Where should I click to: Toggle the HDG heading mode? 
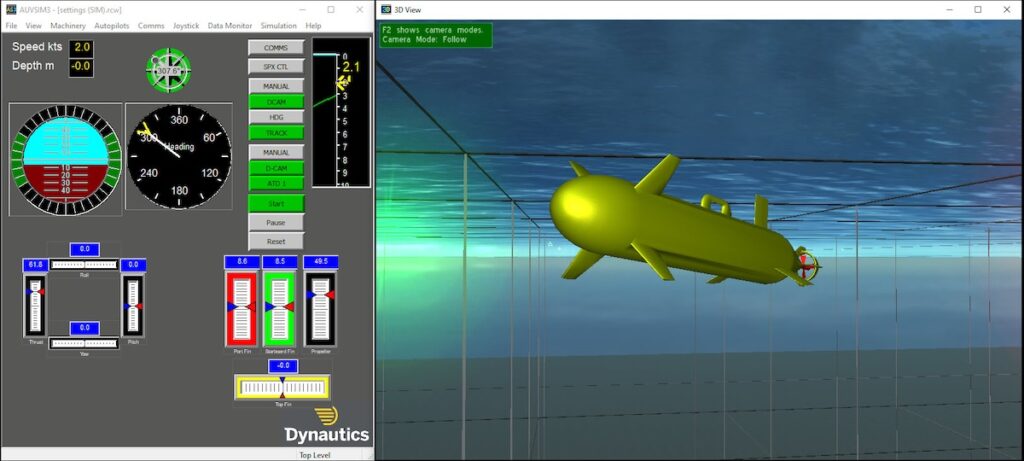276,117
